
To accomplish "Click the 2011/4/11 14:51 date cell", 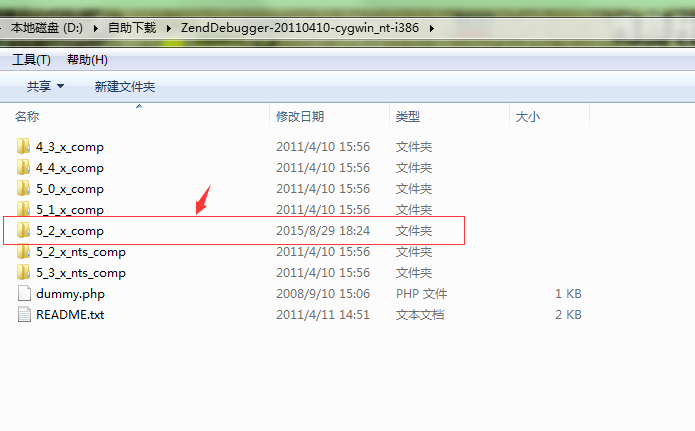I will tap(323, 314).
